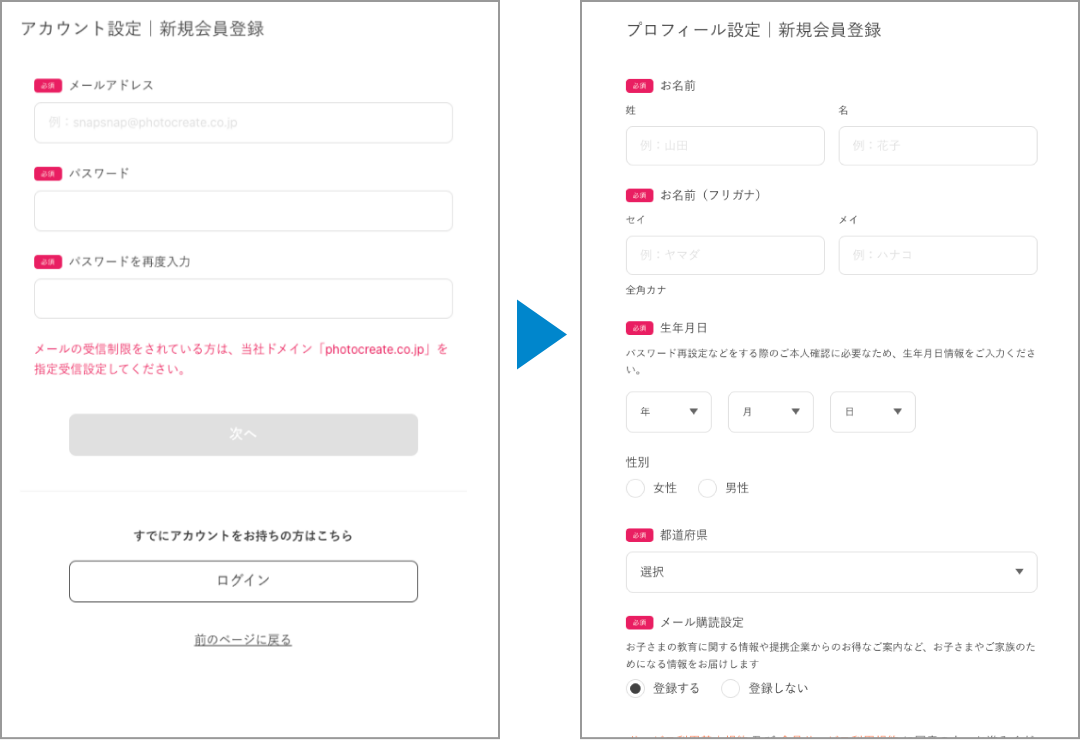Select the 登録する radio button
Screen dimensions: 1080x740
tap(635, 688)
